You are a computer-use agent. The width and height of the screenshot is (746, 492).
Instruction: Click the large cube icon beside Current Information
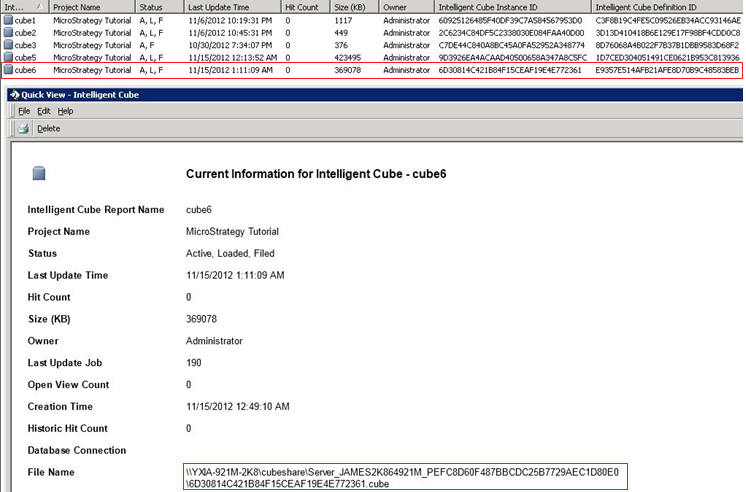(39, 174)
